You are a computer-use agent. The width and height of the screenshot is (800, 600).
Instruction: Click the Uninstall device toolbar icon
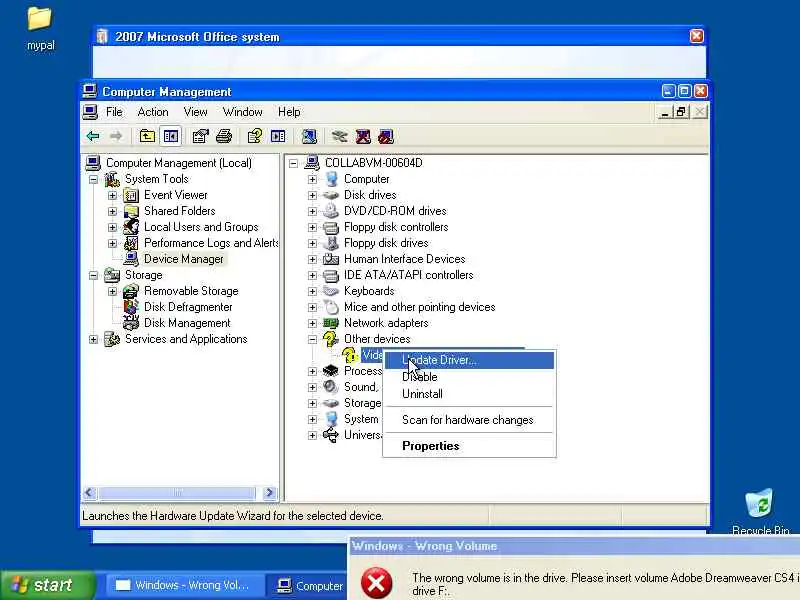(x=363, y=136)
